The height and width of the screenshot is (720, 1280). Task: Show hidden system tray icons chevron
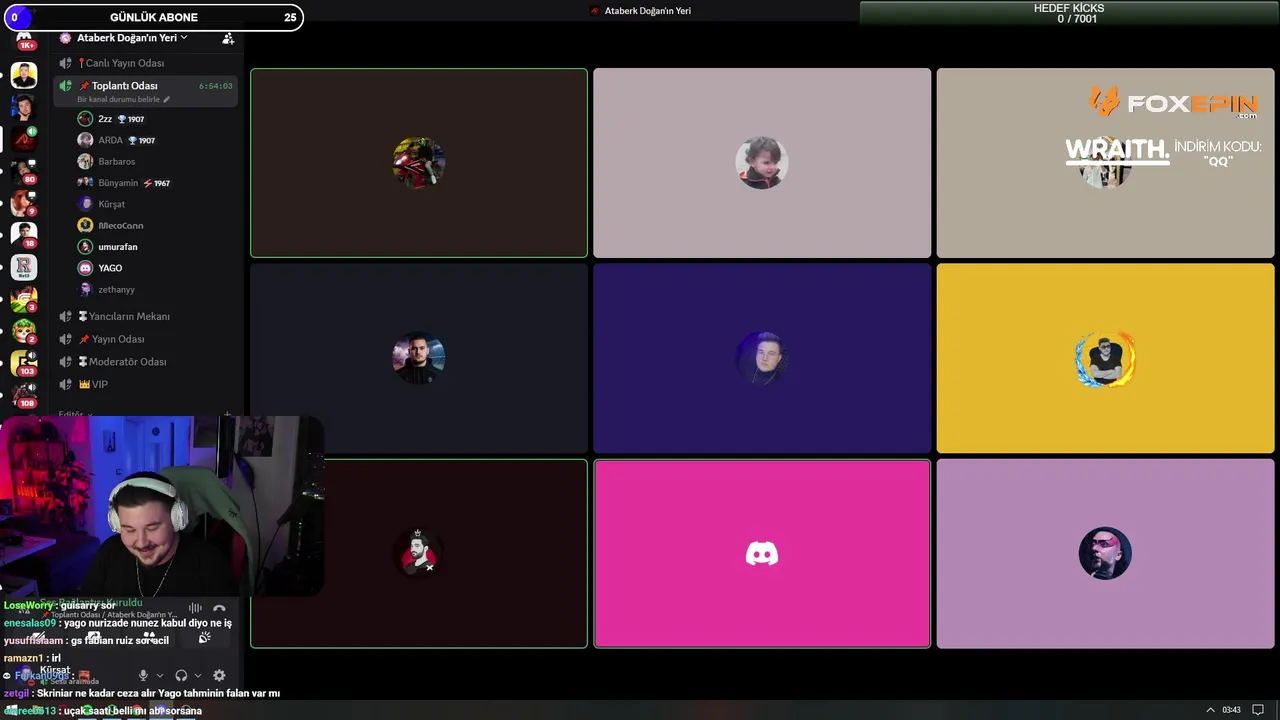pos(1210,710)
